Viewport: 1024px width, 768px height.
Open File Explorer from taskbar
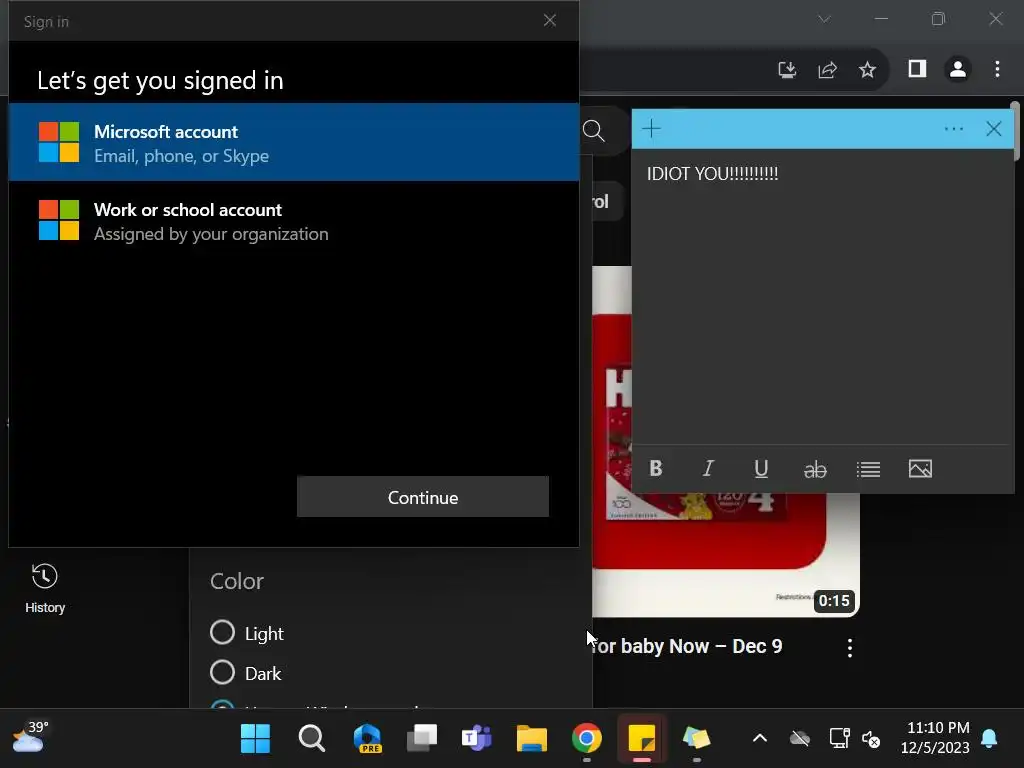pos(532,739)
